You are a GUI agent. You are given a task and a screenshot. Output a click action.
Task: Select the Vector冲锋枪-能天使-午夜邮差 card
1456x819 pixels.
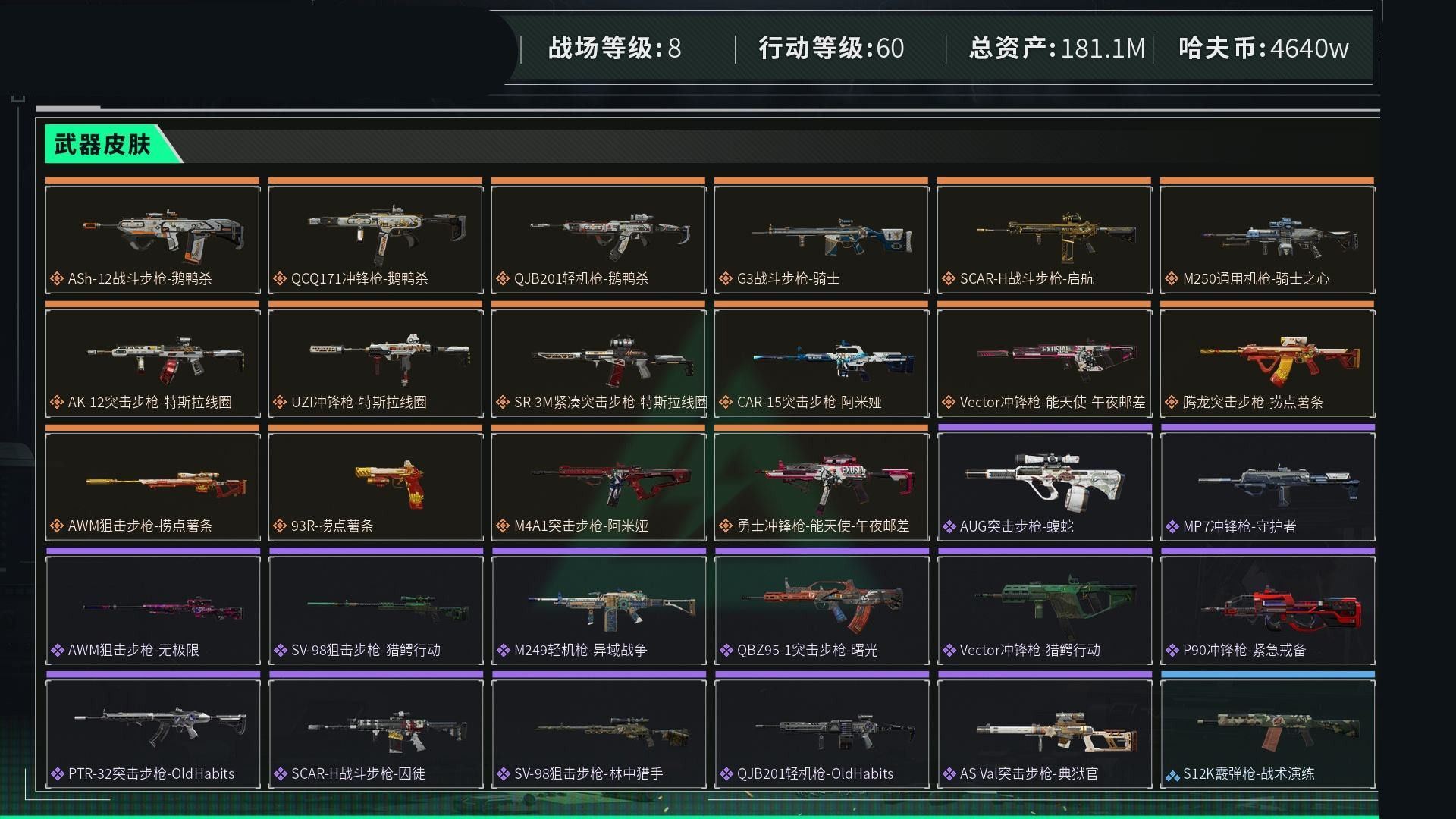click(1044, 362)
